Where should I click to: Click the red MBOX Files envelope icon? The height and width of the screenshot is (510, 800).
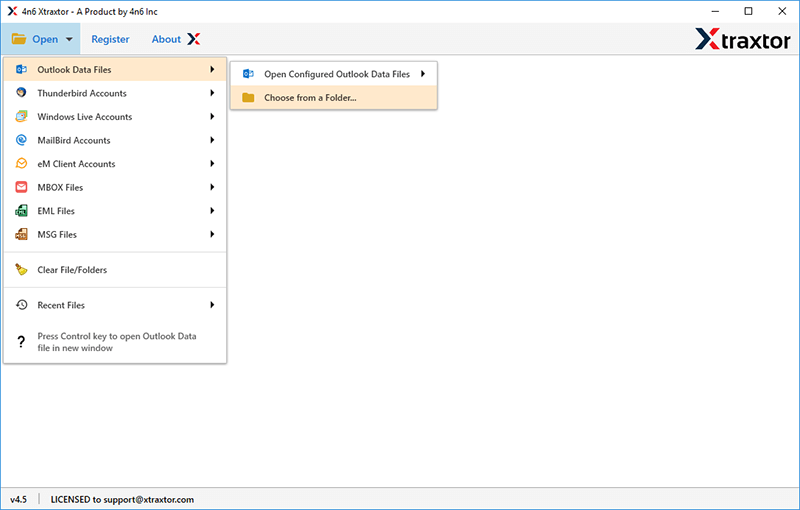(x=21, y=187)
